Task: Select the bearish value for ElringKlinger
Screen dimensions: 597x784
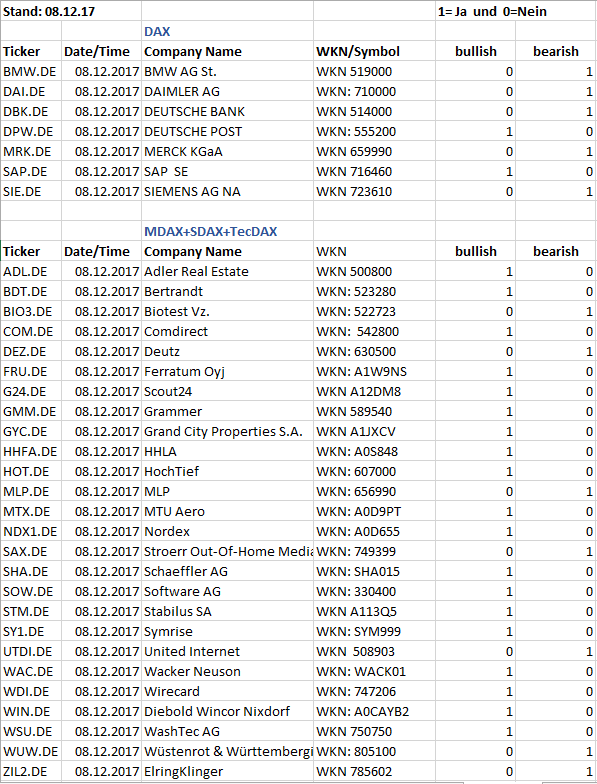Action: [556, 772]
